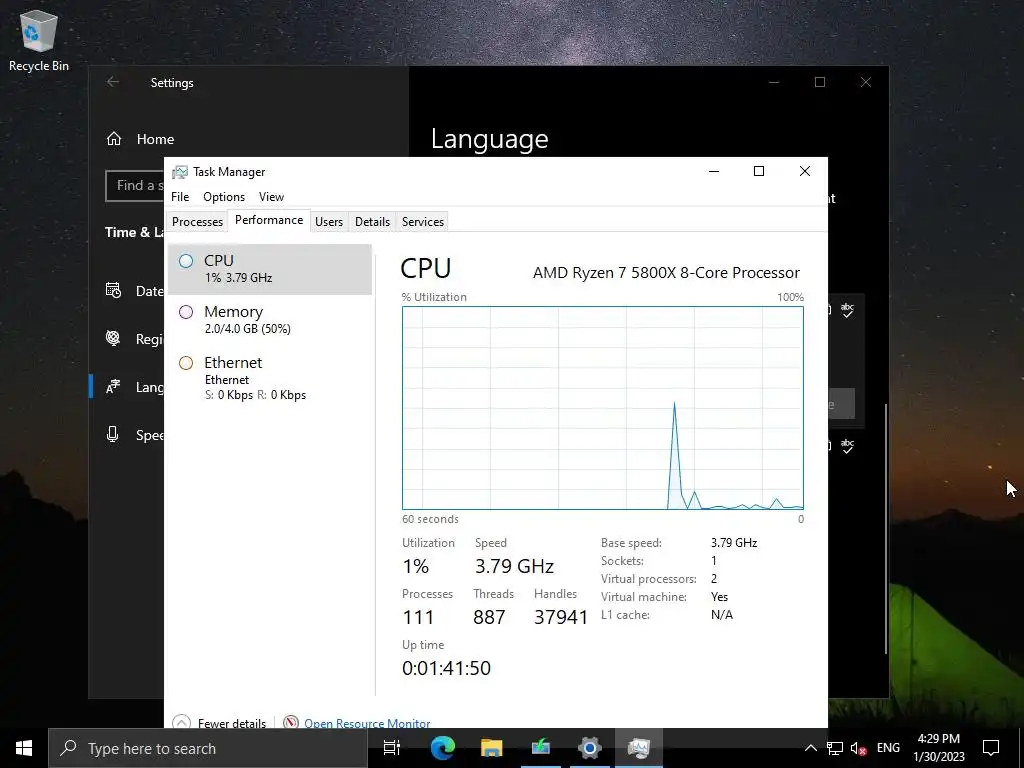
Task: Click the Threads count 887
Action: coord(489,617)
